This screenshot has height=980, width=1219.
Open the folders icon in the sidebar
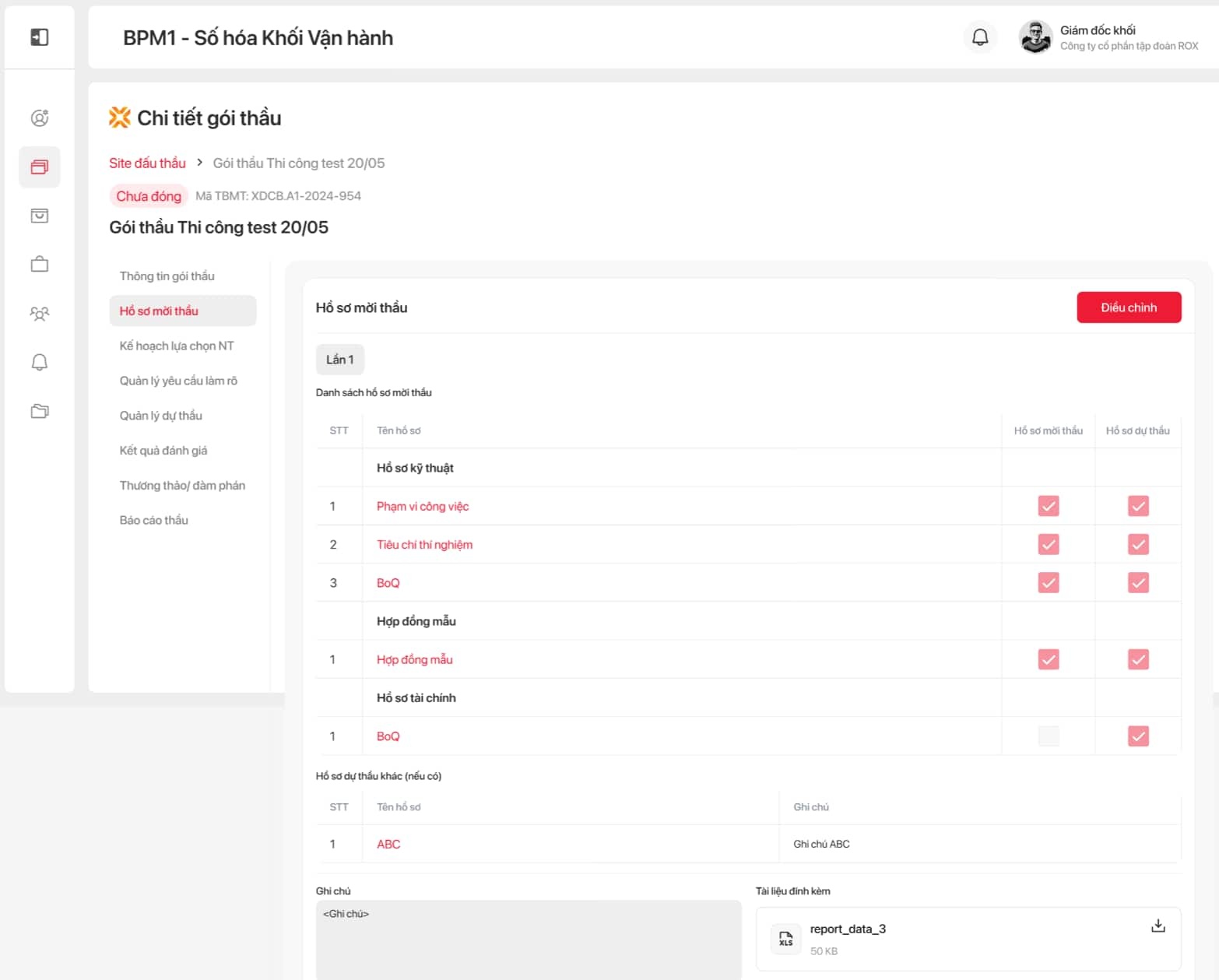[39, 411]
